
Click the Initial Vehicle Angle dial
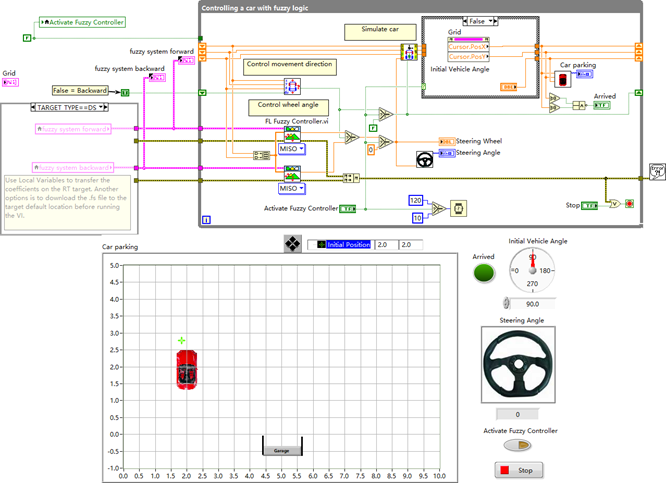532,270
